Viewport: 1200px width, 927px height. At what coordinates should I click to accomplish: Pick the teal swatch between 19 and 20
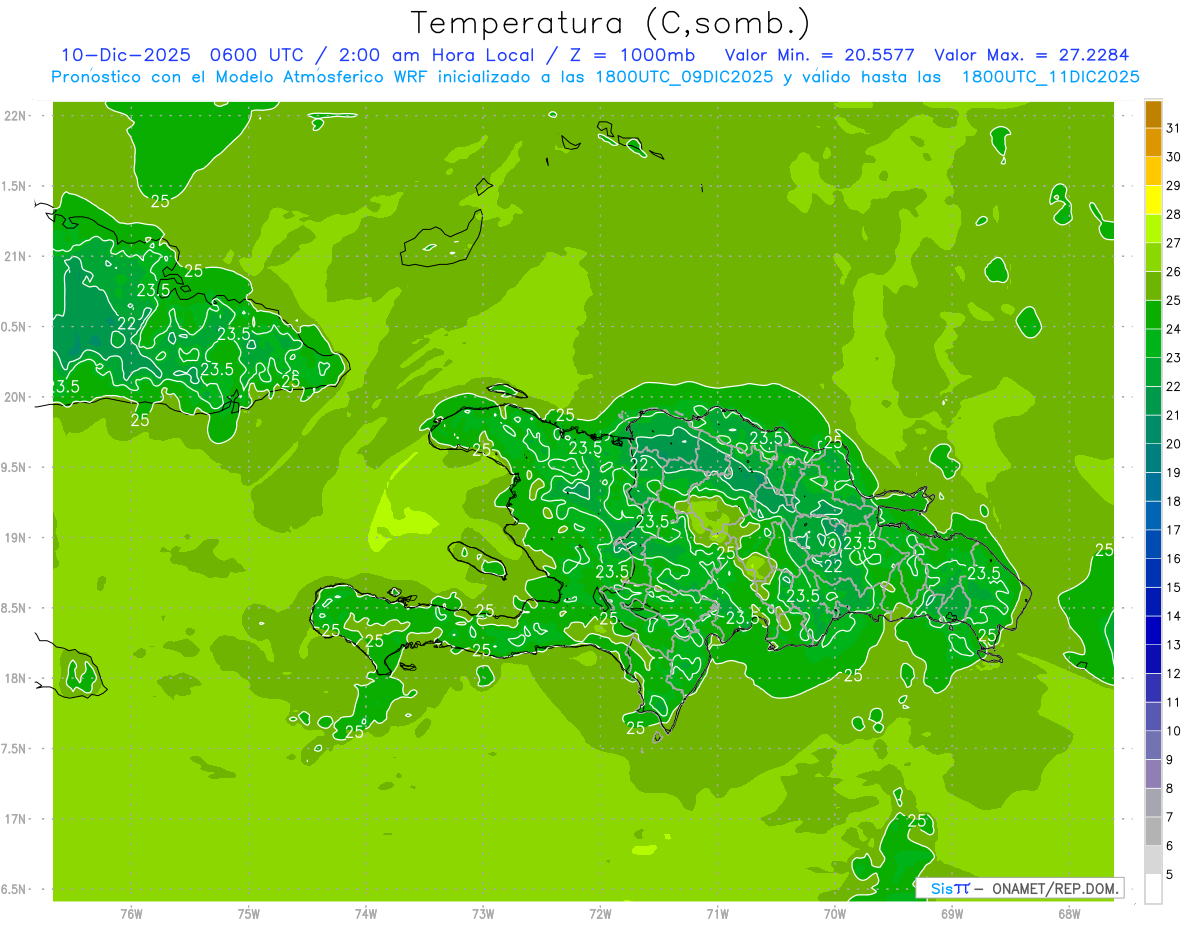(x=1153, y=458)
